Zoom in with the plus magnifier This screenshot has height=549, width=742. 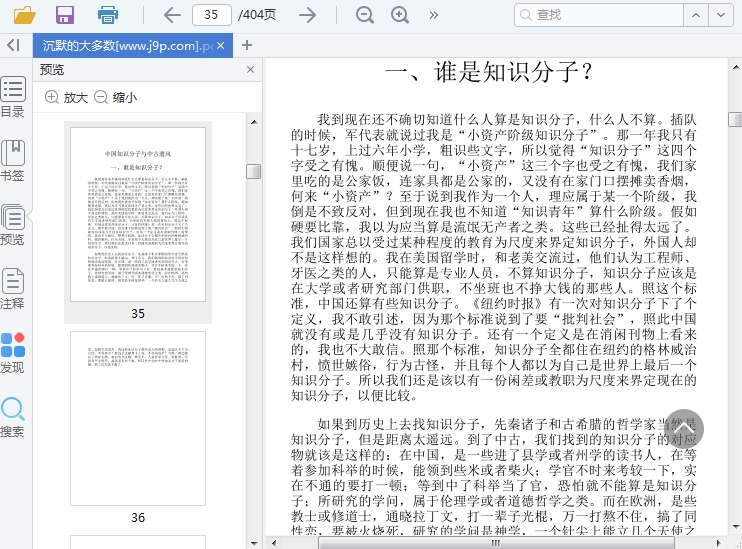pyautogui.click(x=400, y=15)
